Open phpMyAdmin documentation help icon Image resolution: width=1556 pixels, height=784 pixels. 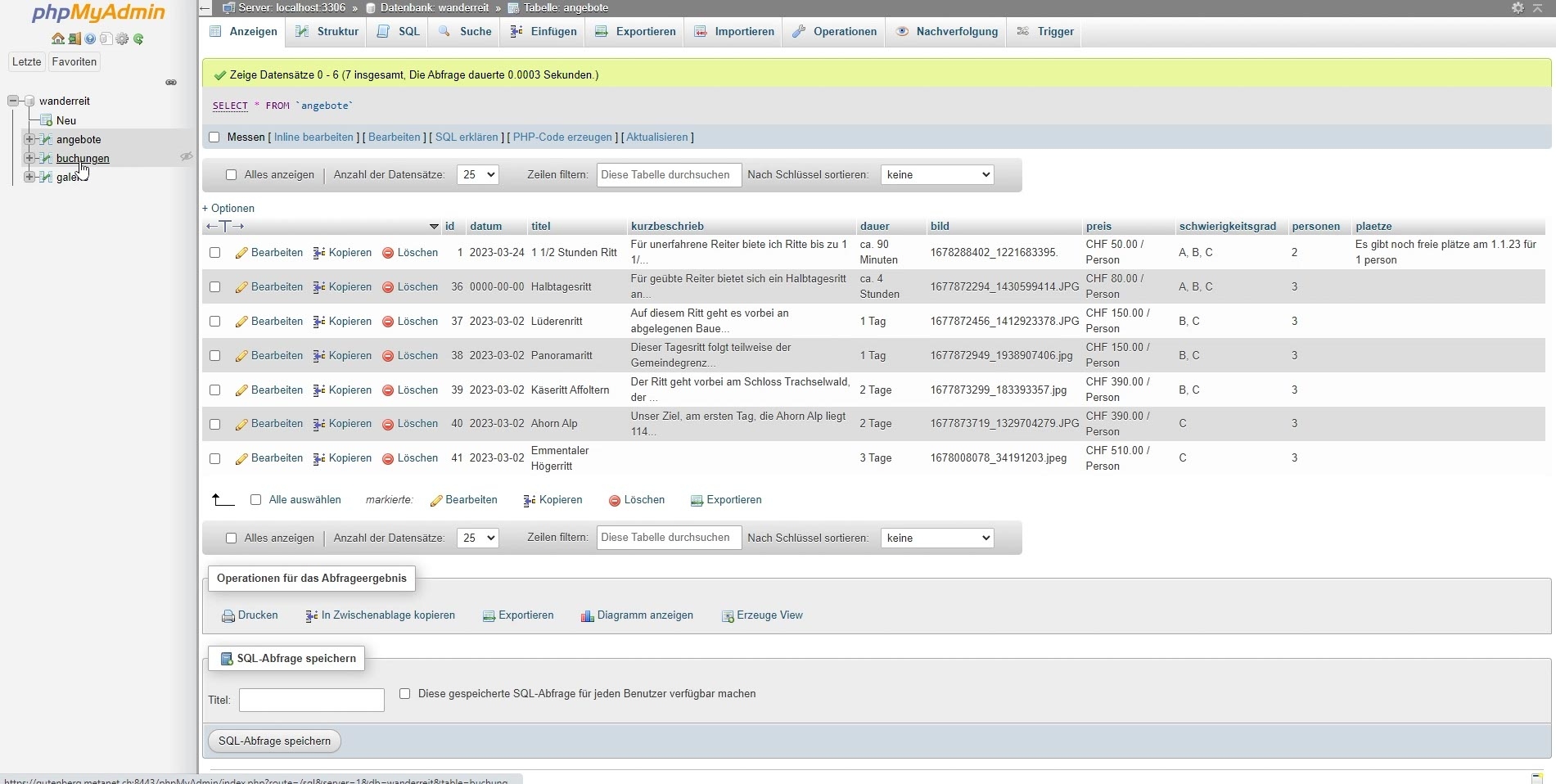pyautogui.click(x=90, y=39)
